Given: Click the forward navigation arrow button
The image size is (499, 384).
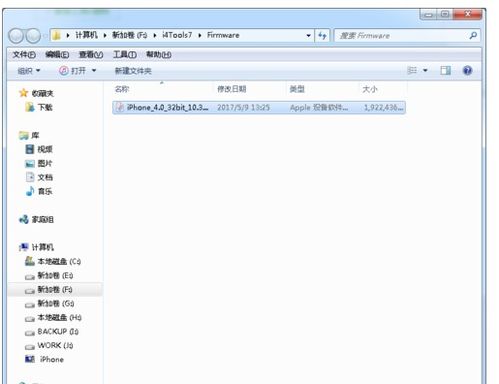Looking at the screenshot, I should click(33, 36).
